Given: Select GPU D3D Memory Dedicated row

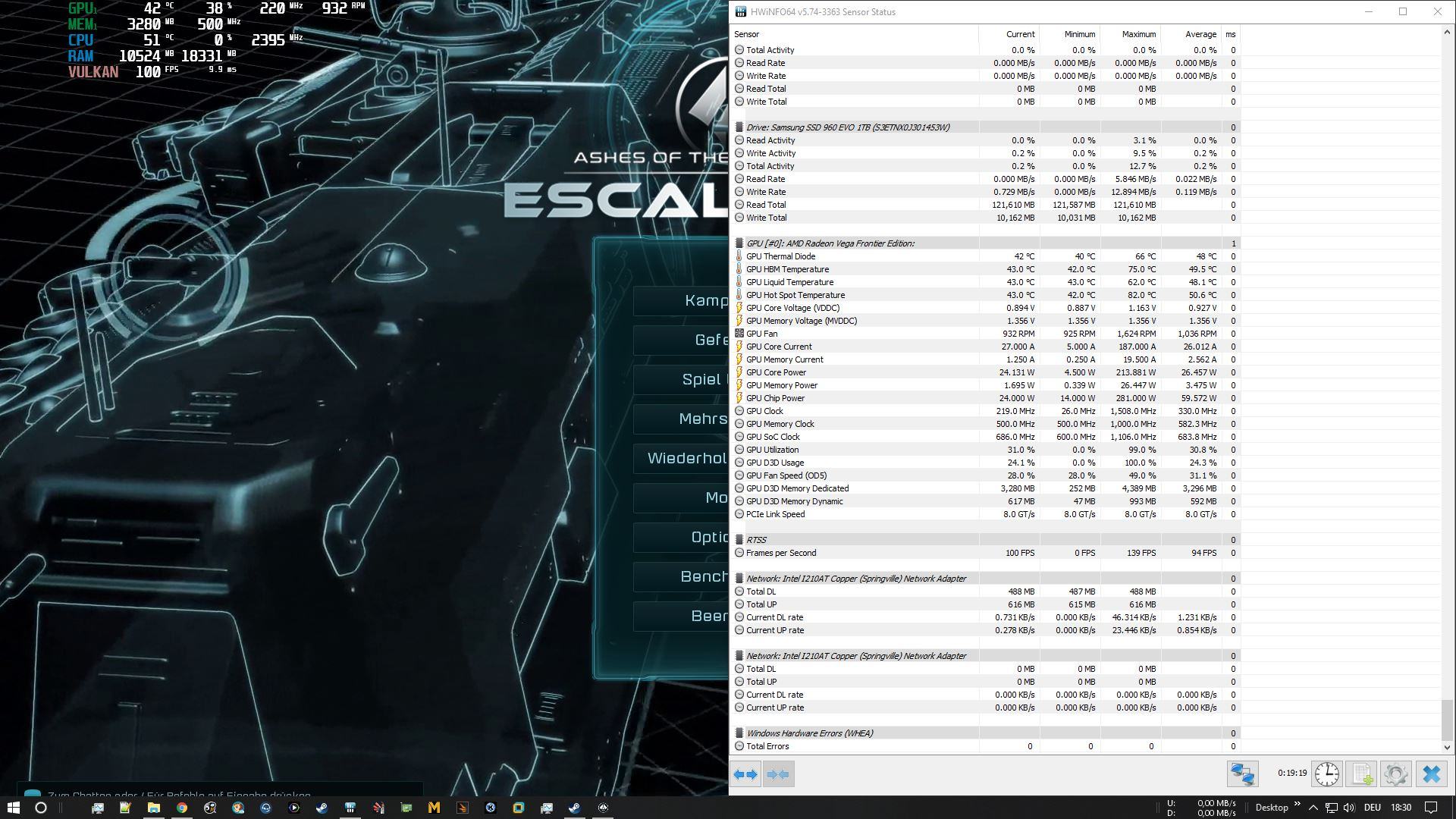Looking at the screenshot, I should click(x=986, y=488).
